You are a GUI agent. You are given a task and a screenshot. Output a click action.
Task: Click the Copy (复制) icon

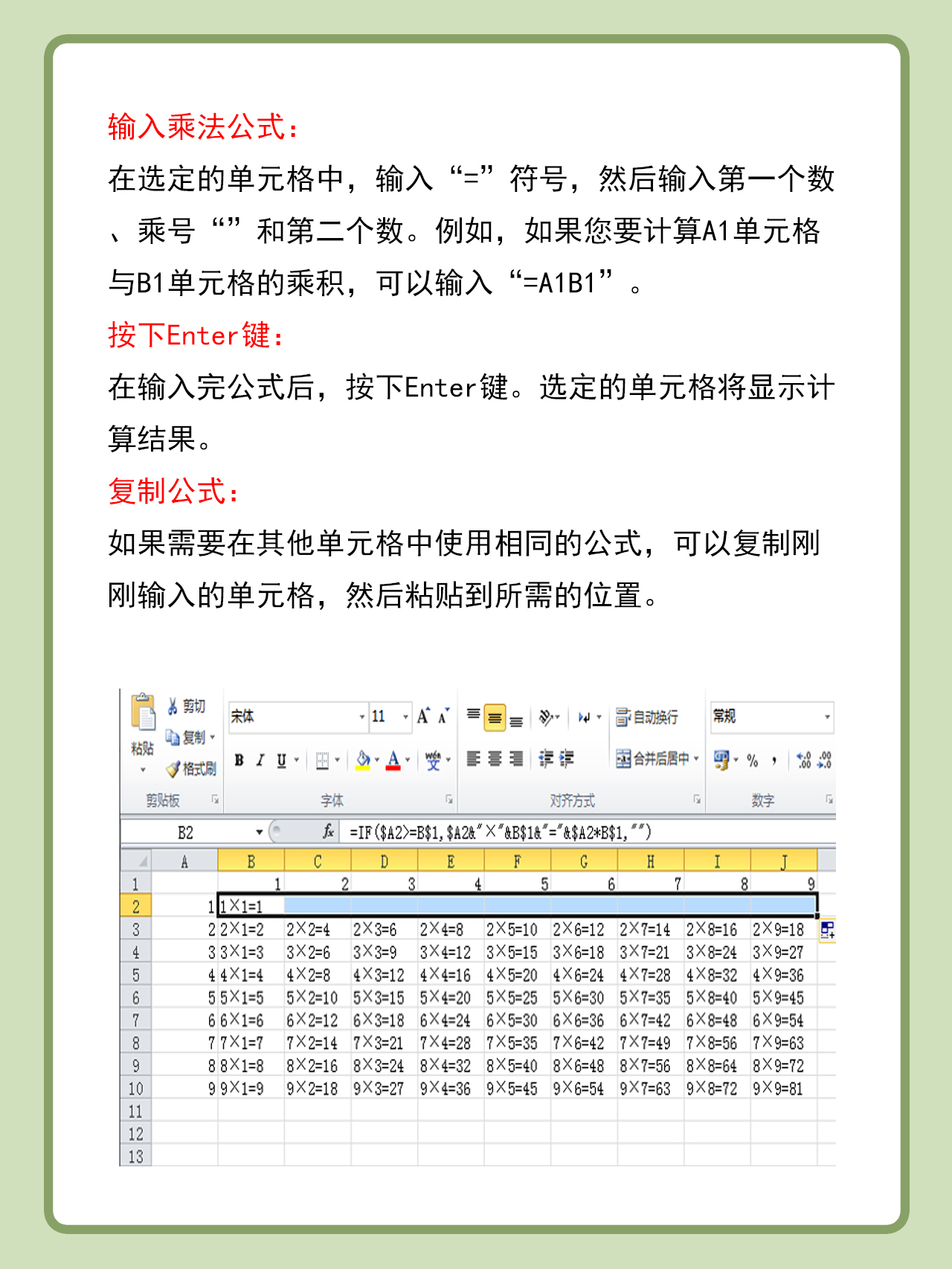tap(173, 737)
